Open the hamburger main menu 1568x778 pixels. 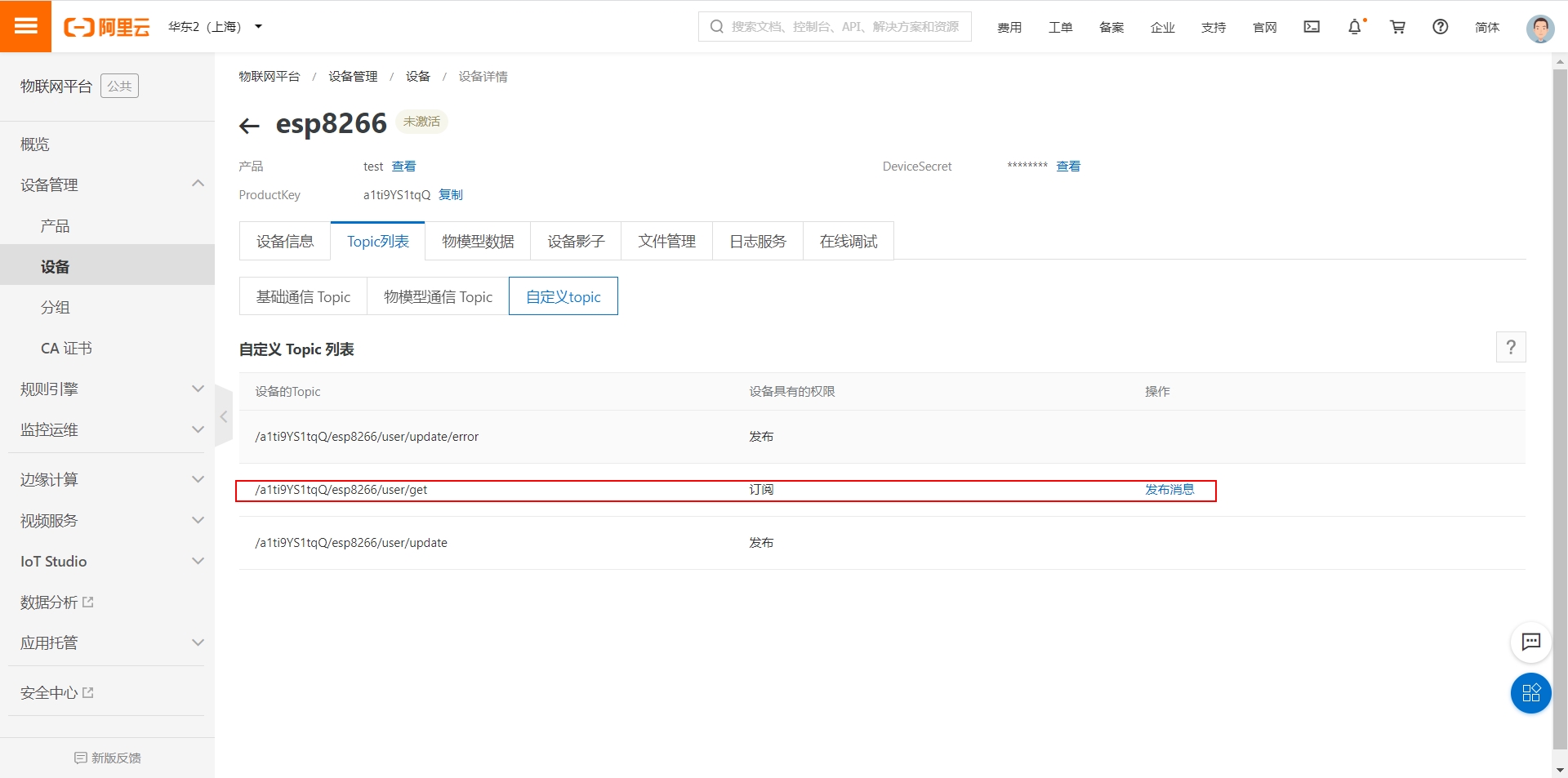tap(25, 26)
